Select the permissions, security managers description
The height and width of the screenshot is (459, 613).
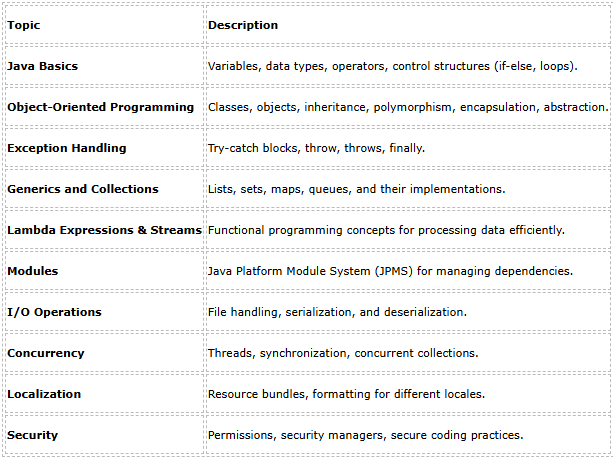click(365, 435)
